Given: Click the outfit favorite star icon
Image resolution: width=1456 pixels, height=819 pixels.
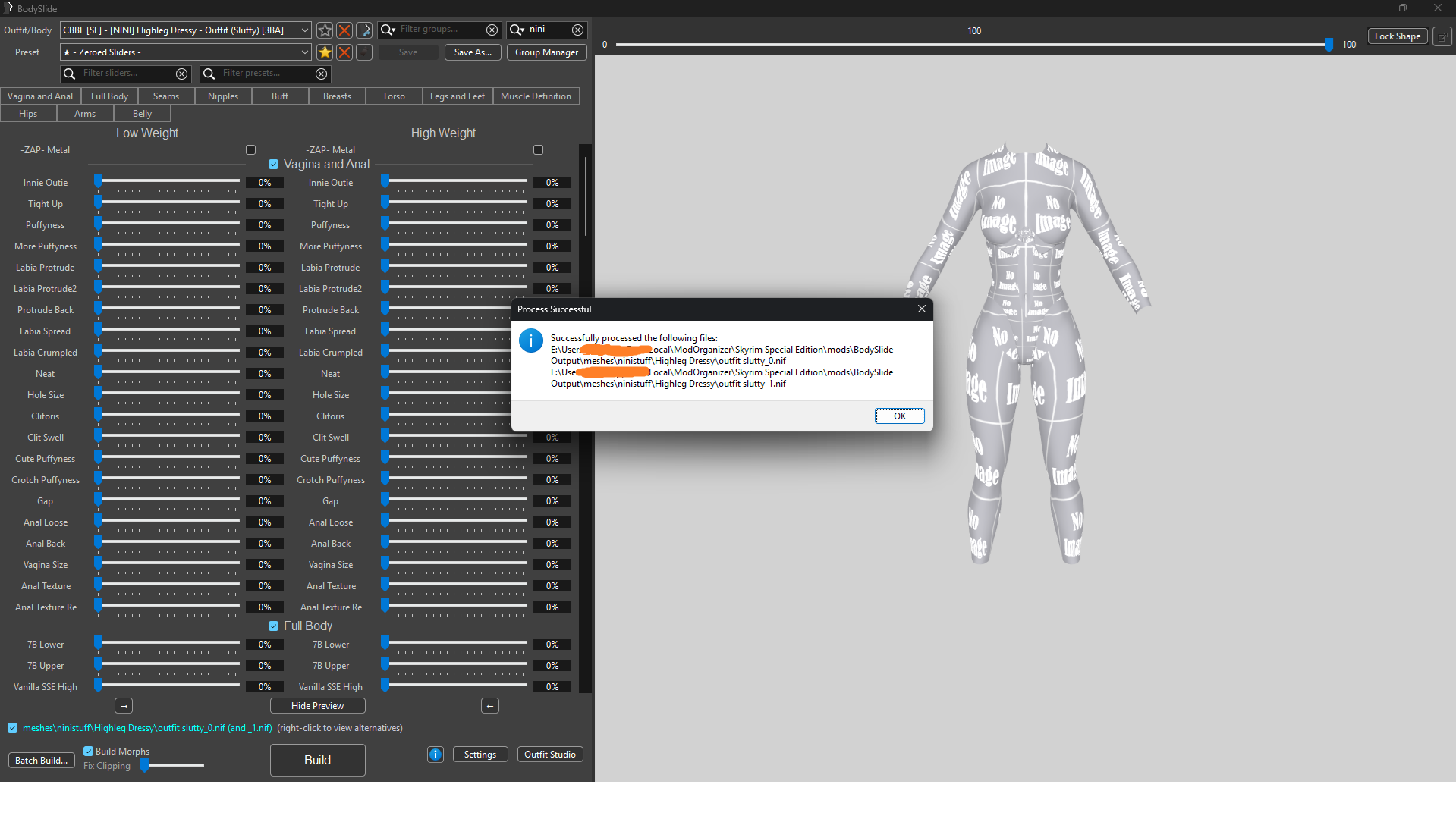Looking at the screenshot, I should click(x=325, y=30).
